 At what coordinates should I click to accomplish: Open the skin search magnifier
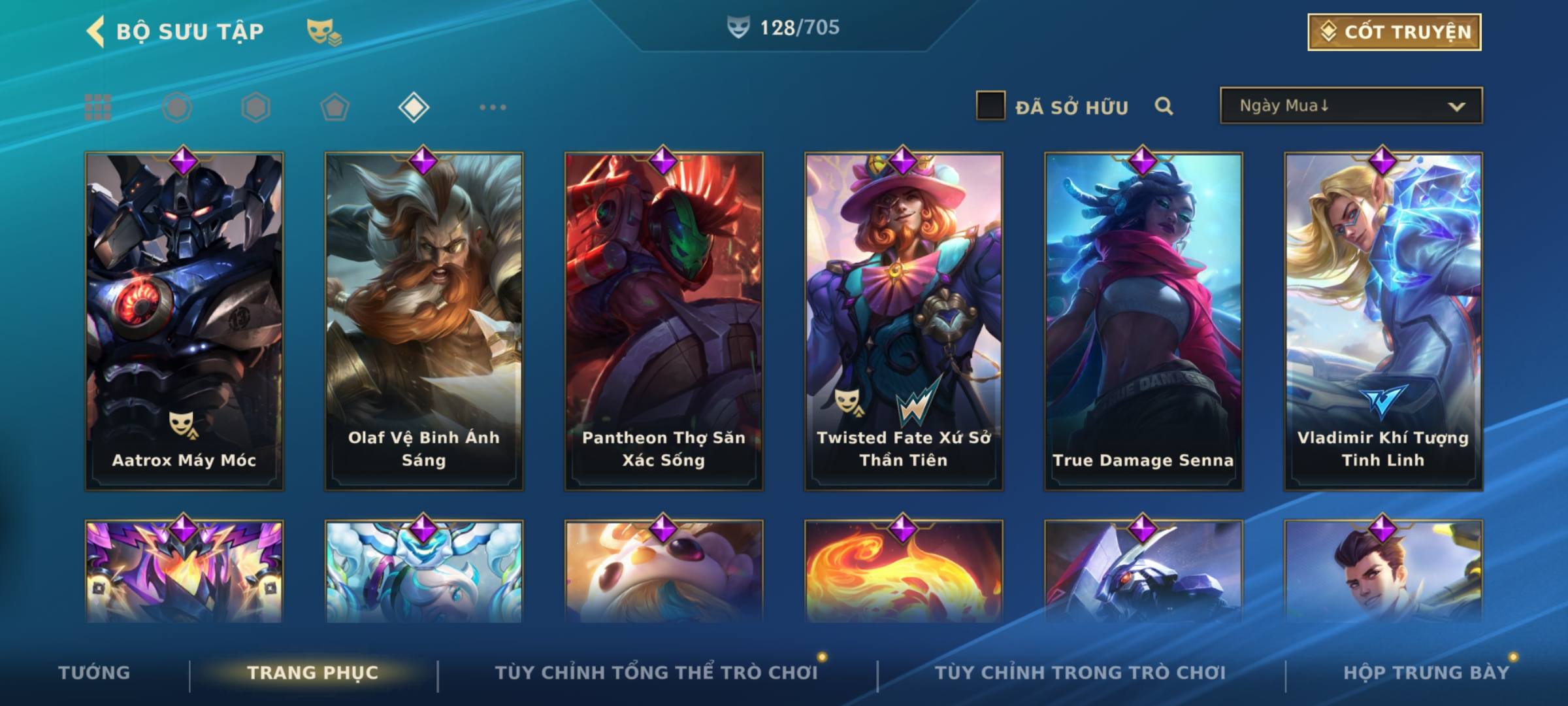click(x=1164, y=106)
